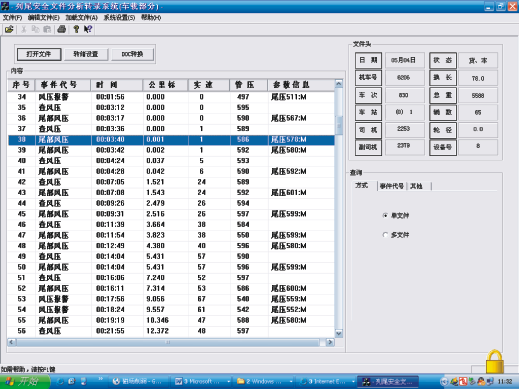The height and width of the screenshot is (389, 519).
Task: Expand the system tray hidden-icons arrow
Action: point(444,382)
